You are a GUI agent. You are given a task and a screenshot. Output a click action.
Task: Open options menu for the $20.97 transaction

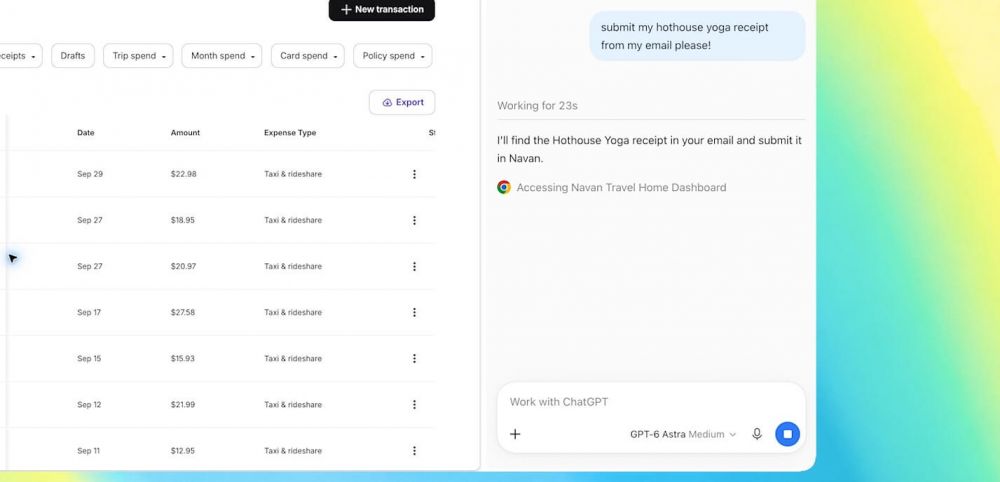point(414,267)
